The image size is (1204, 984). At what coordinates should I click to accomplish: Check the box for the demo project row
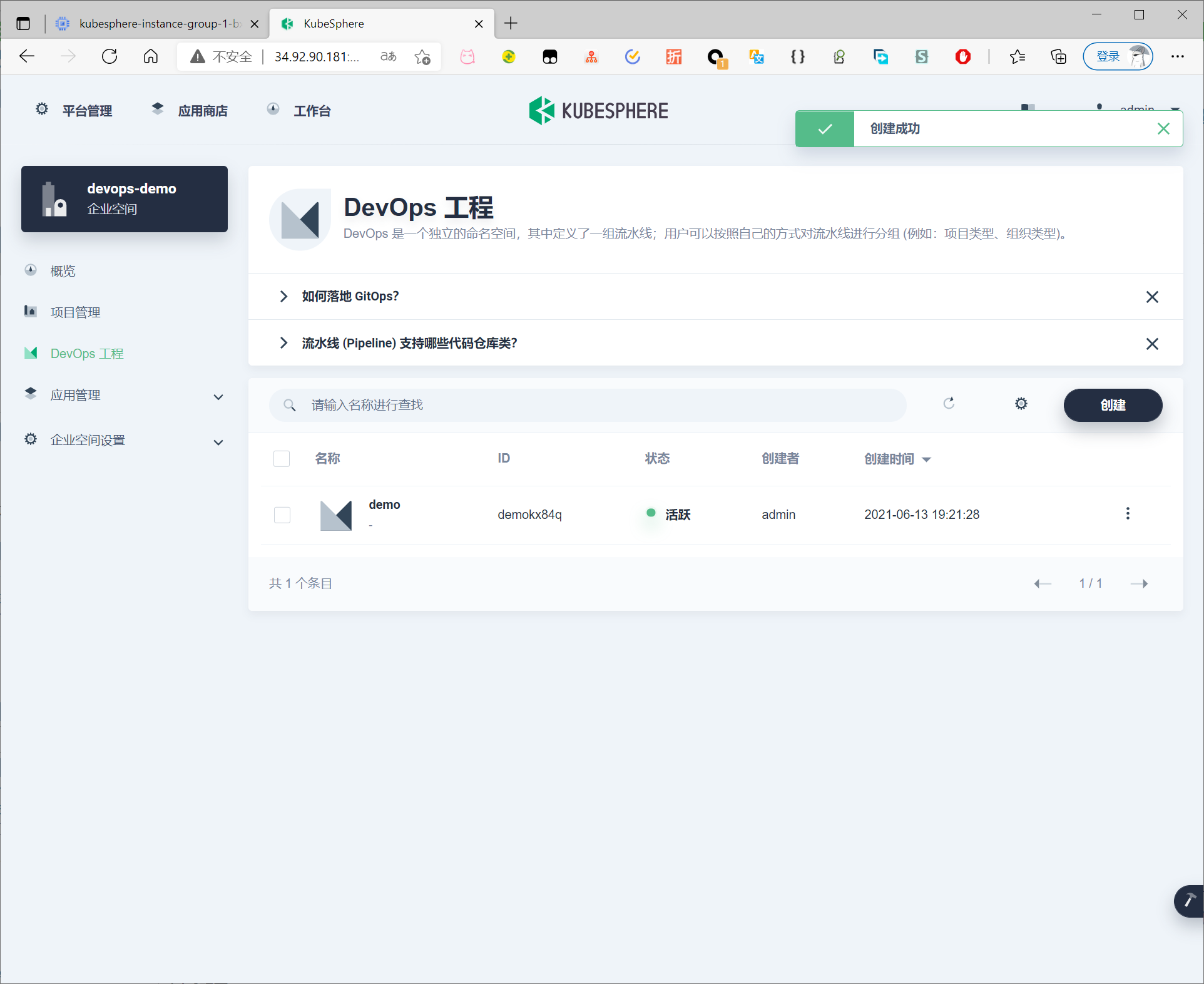click(282, 515)
